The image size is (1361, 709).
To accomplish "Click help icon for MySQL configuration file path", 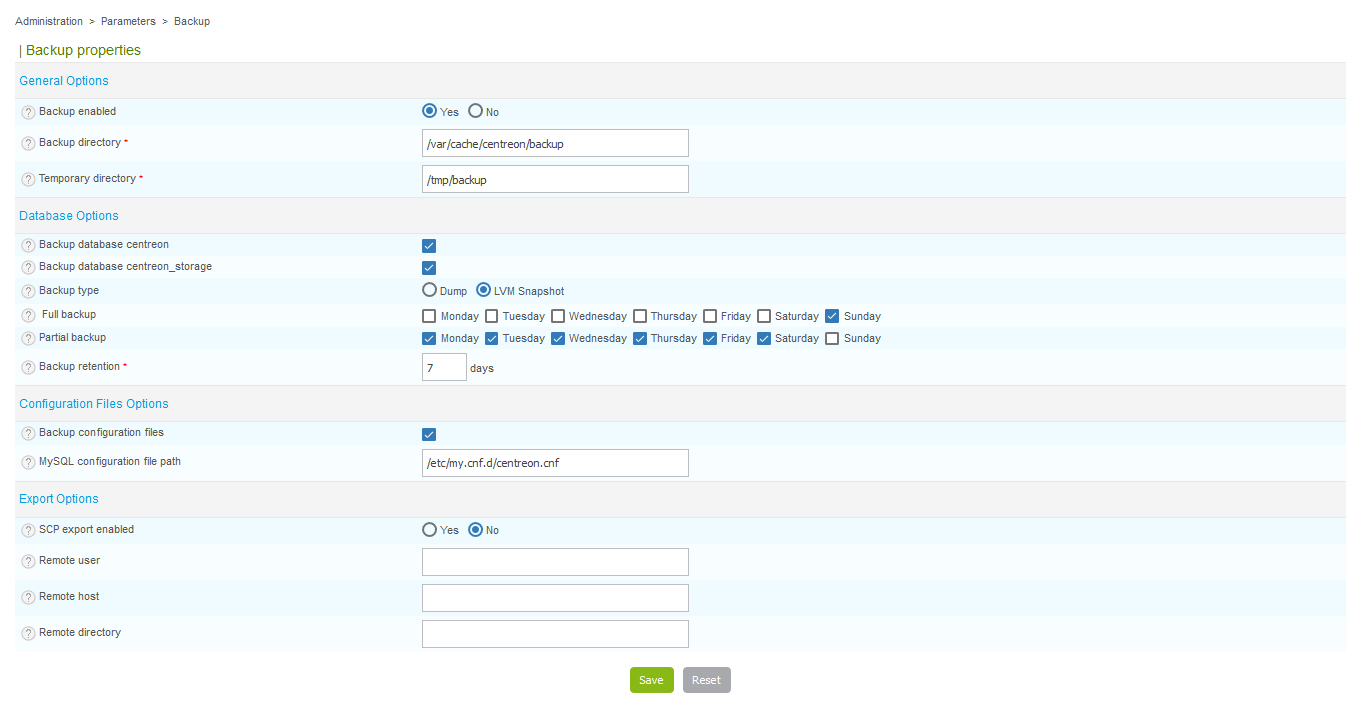I will click(28, 463).
